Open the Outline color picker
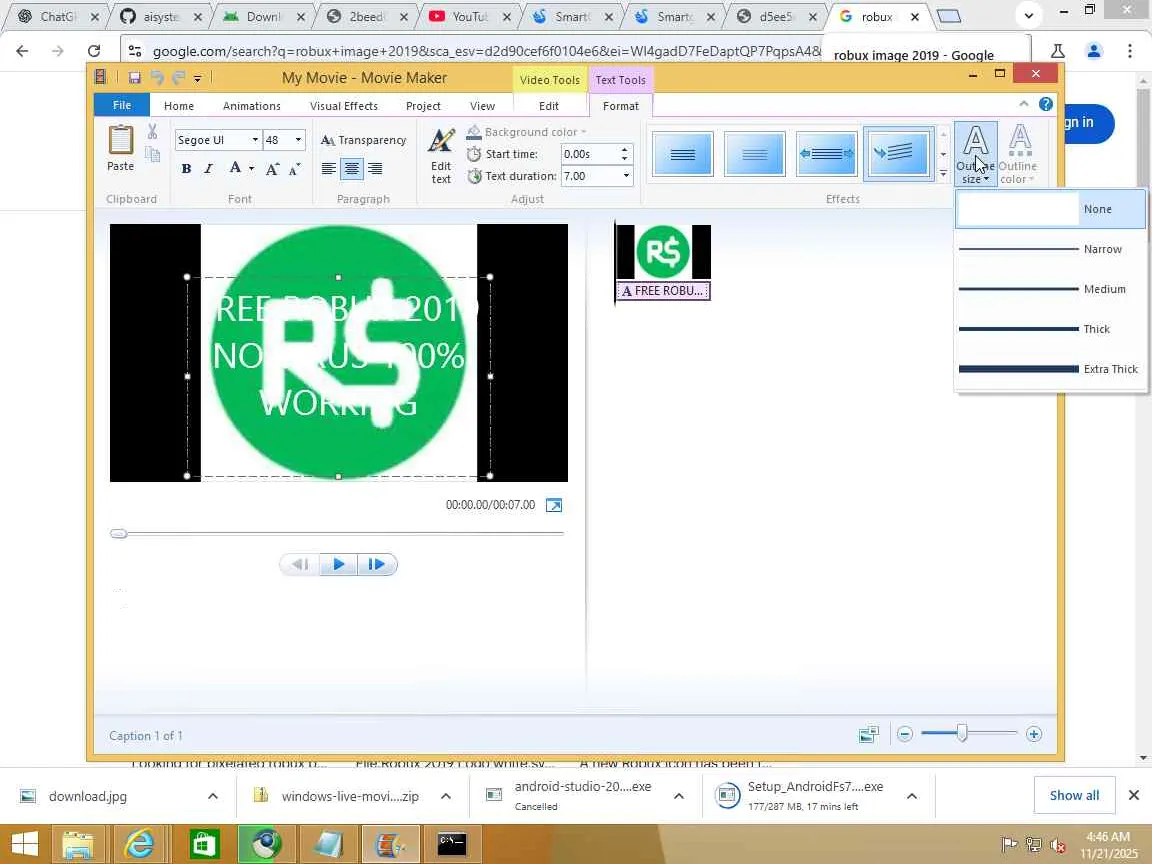The height and width of the screenshot is (864, 1152). [x=1018, y=155]
